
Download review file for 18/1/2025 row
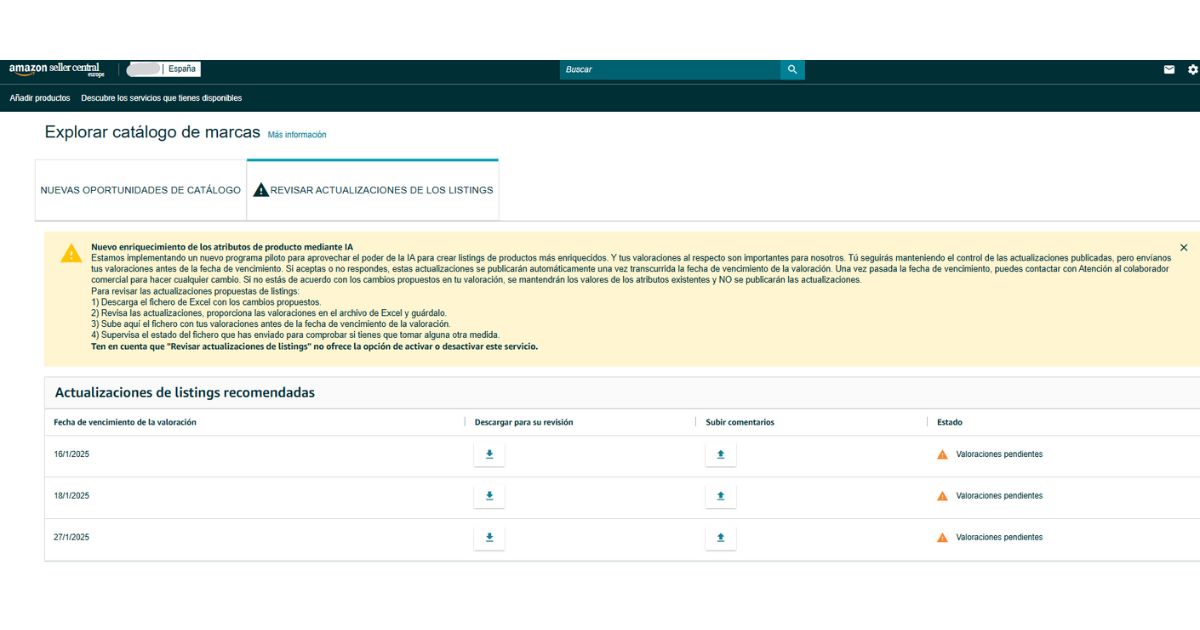pyautogui.click(x=489, y=496)
